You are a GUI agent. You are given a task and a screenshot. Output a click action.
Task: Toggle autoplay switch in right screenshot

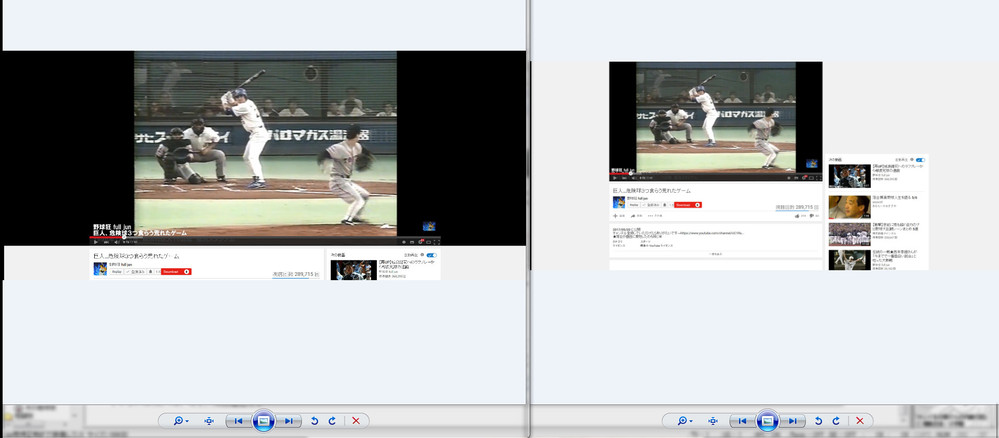click(x=920, y=159)
